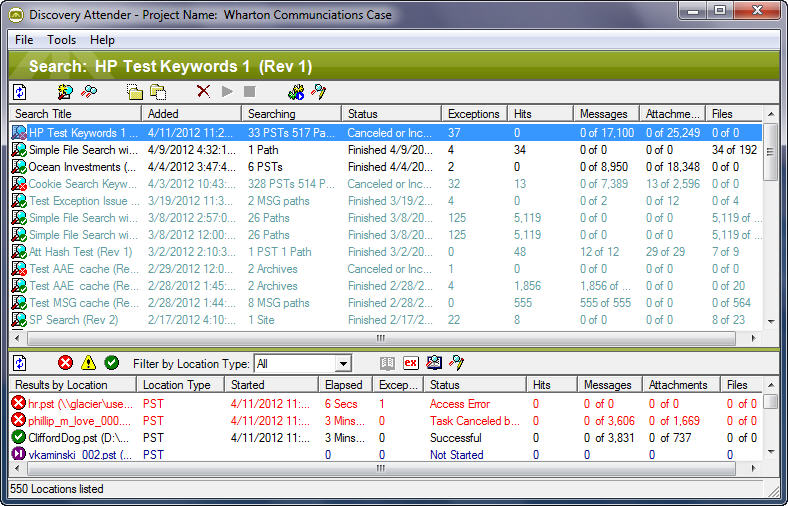The image size is (788, 506).
Task: Toggle the red error status filter
Action: [x=66, y=363]
